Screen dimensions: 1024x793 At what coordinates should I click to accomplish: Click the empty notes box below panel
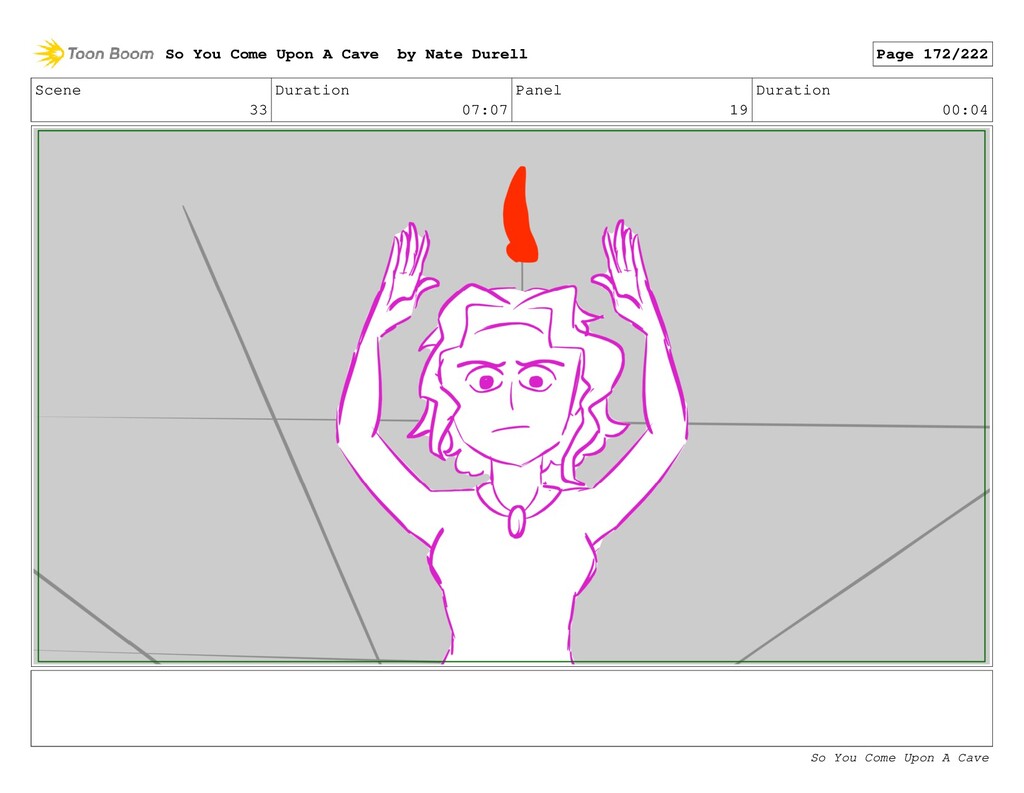[511, 708]
